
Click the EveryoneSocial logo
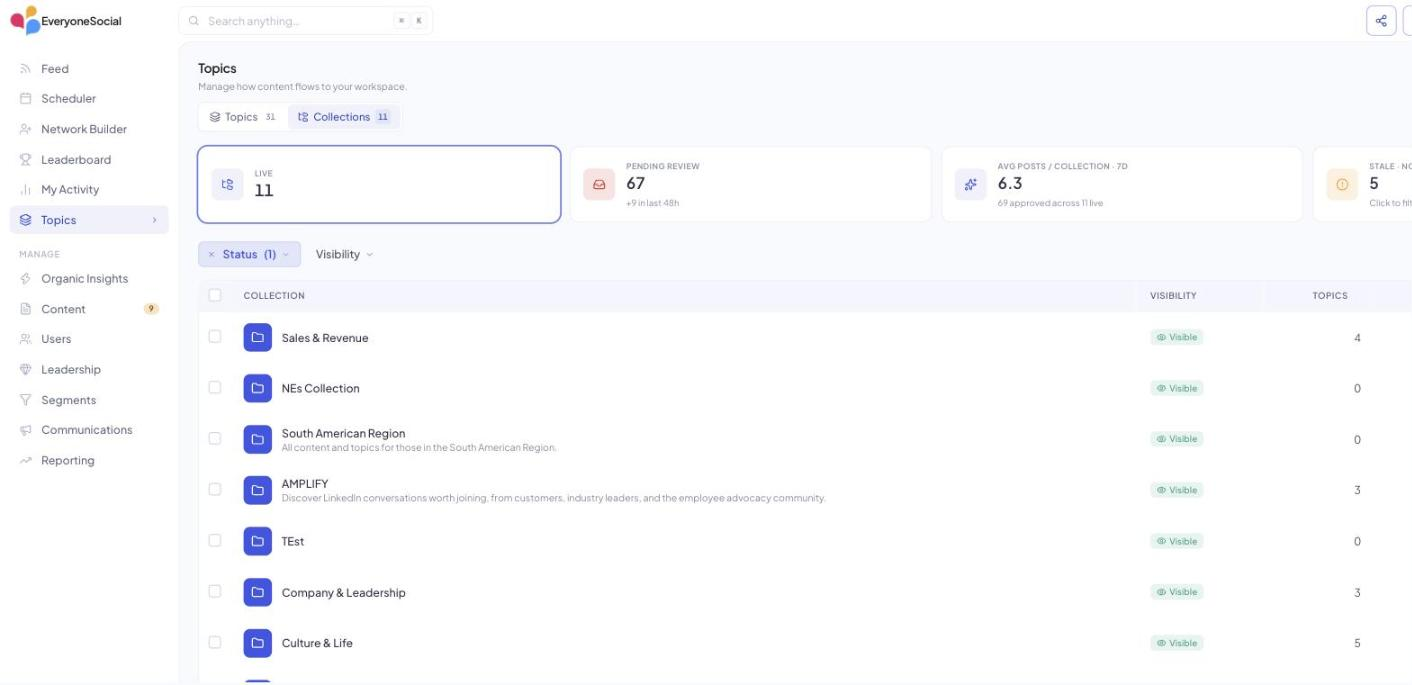click(66, 20)
